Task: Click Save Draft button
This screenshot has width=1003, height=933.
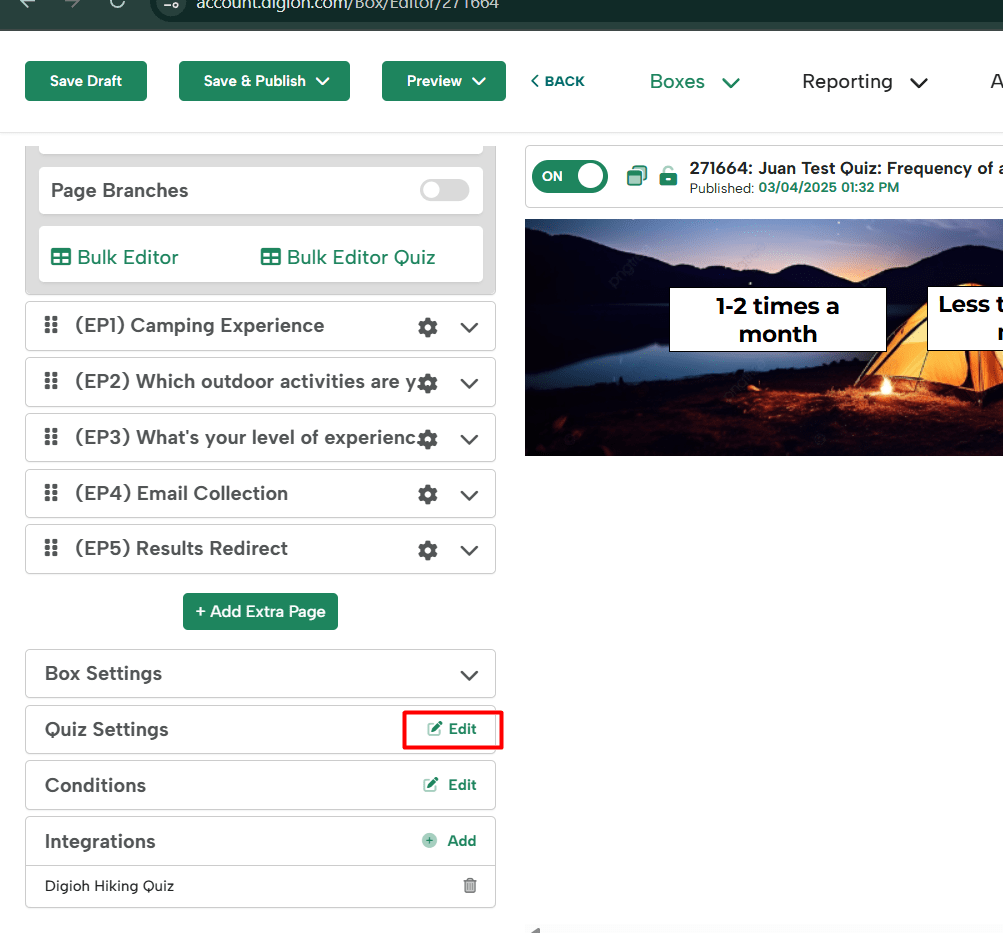Action: [86, 81]
